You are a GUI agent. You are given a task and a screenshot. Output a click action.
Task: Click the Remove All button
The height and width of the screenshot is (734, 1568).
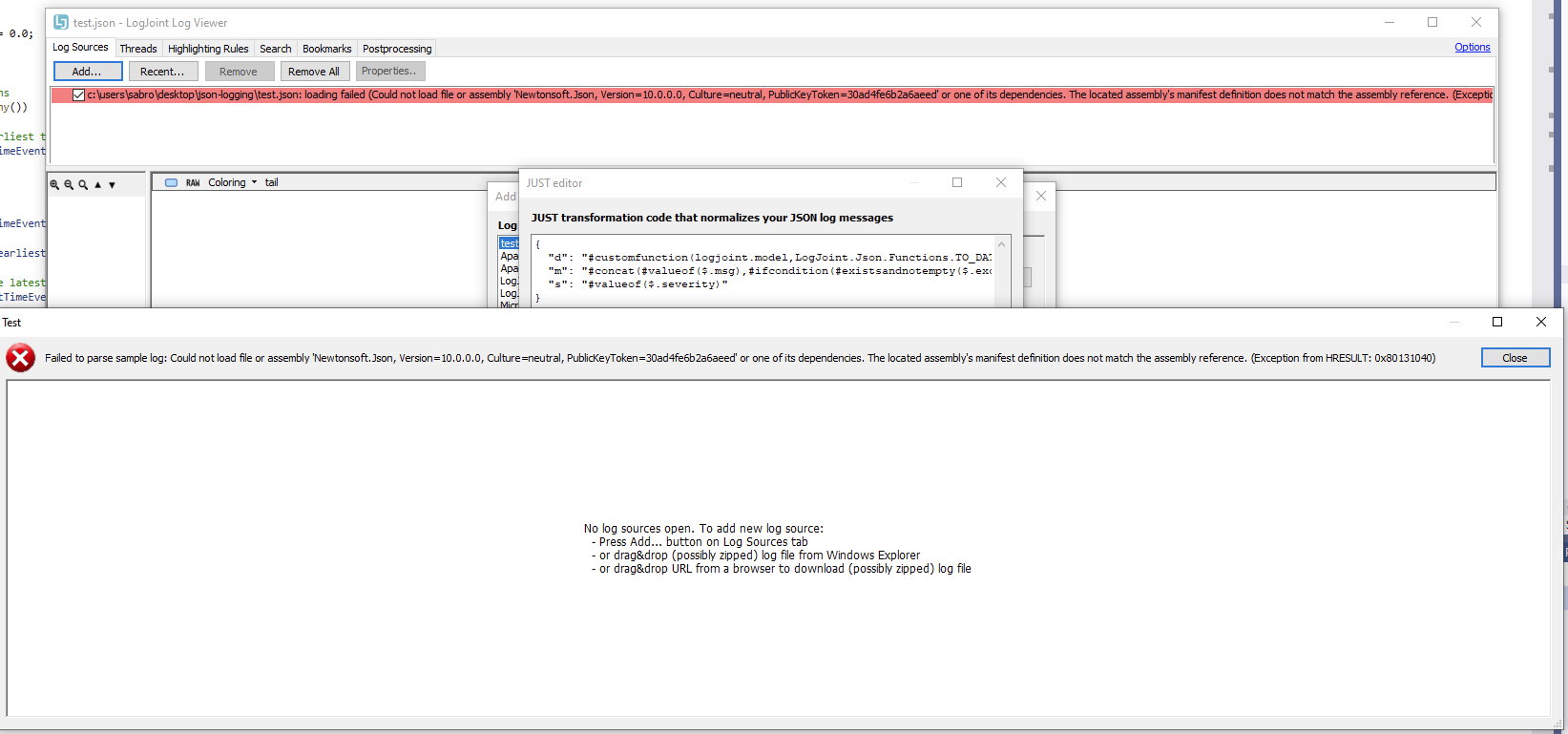coord(314,72)
